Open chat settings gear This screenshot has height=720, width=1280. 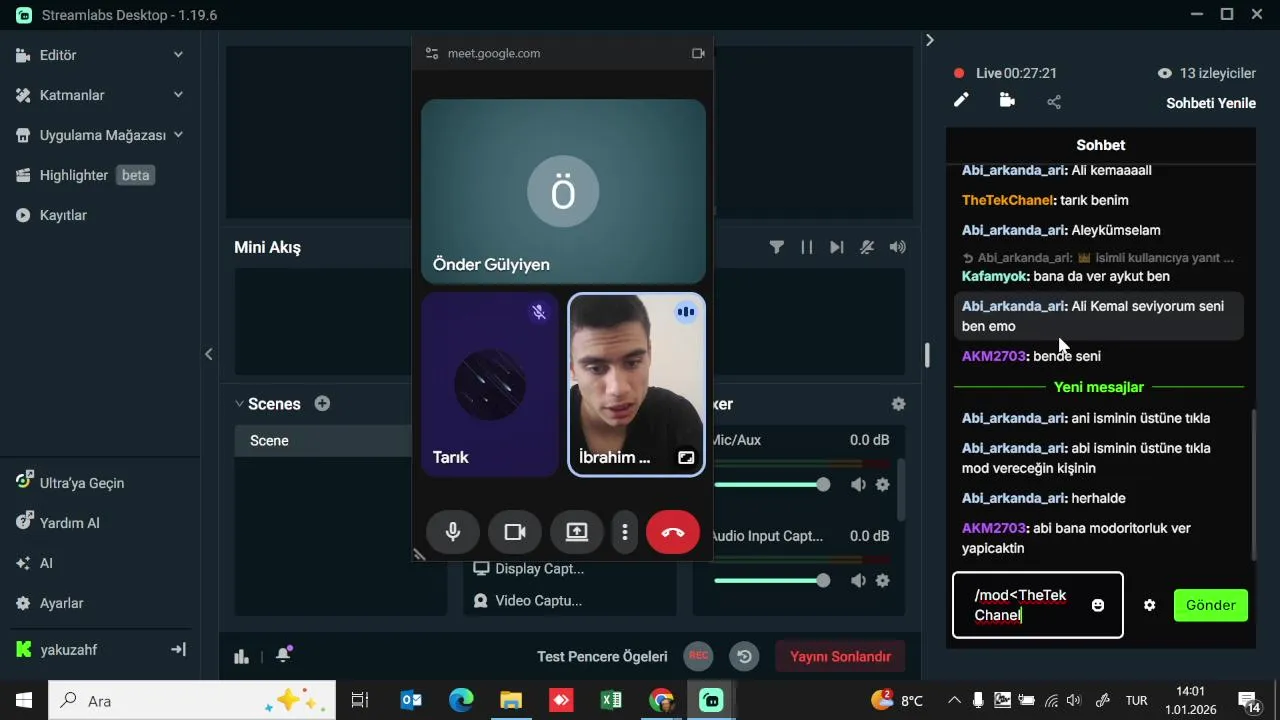[x=1149, y=605]
